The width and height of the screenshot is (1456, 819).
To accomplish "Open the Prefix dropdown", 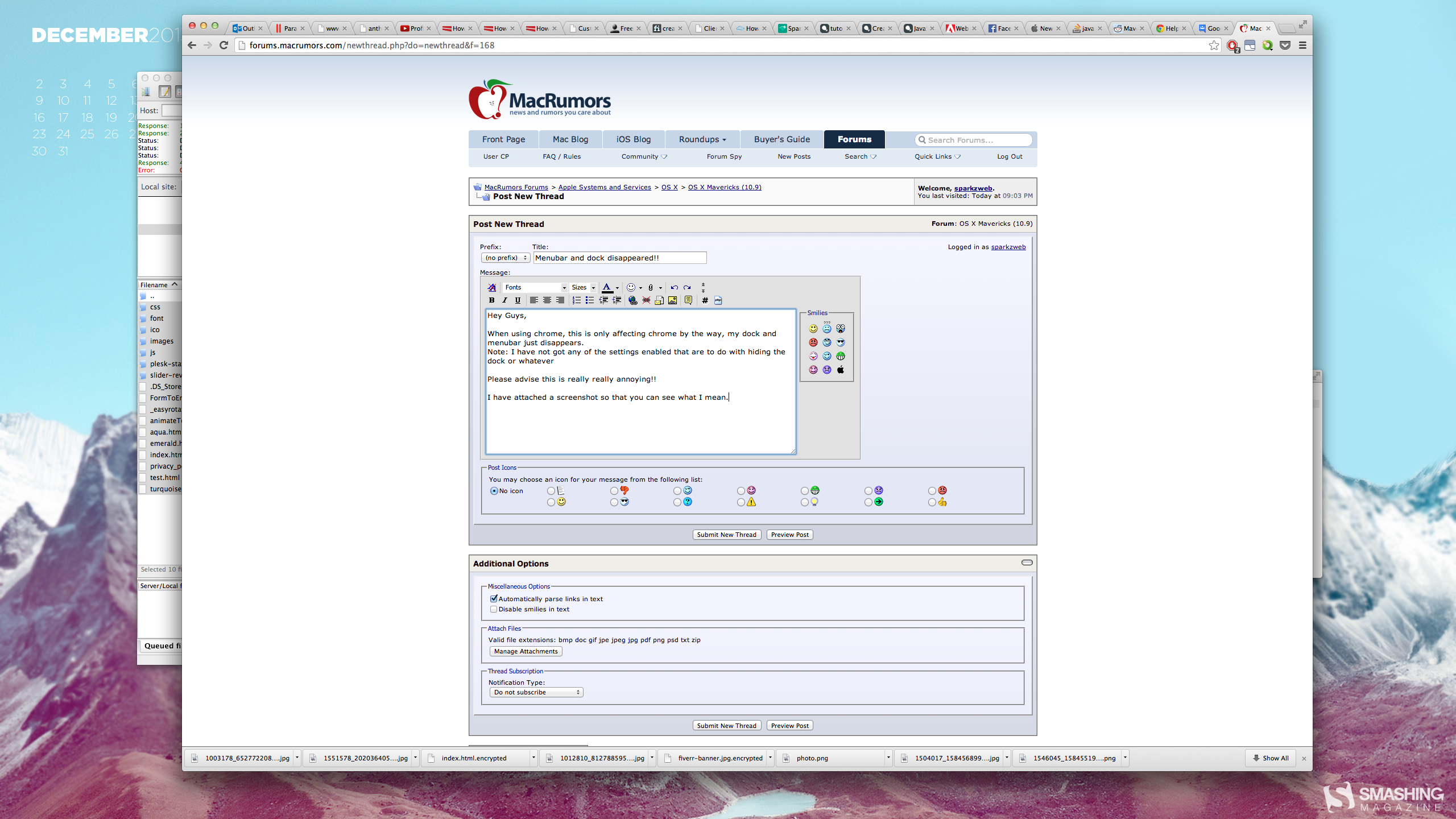I will click(x=506, y=258).
